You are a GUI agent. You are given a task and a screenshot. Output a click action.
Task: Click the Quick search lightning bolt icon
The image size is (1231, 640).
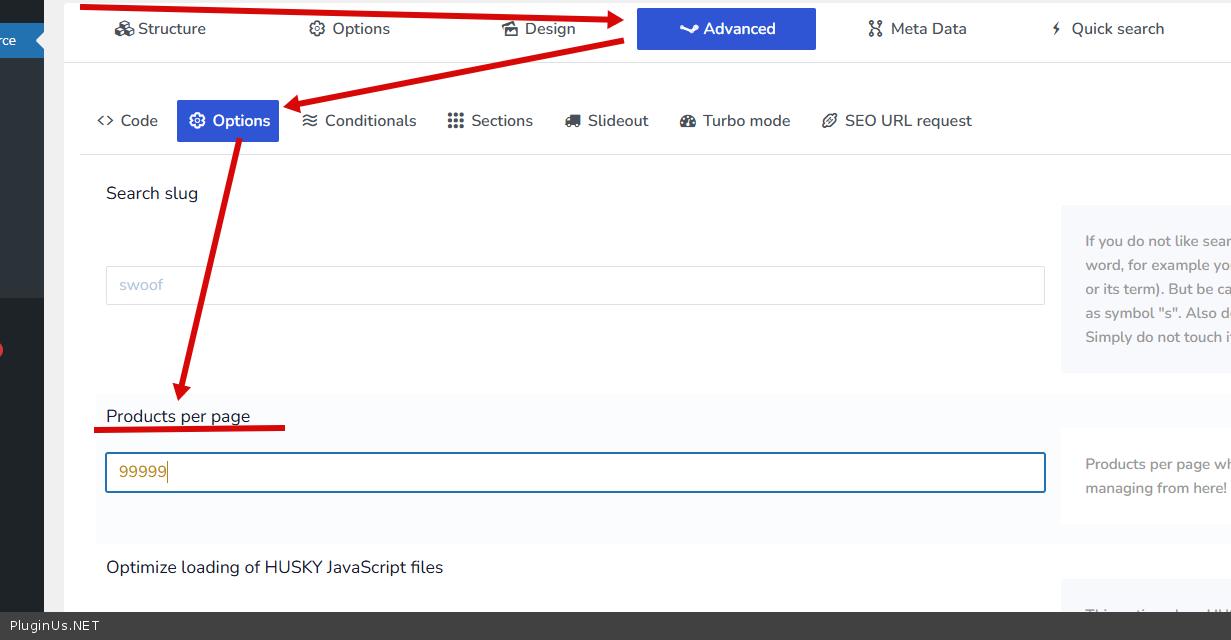pyautogui.click(x=1056, y=29)
